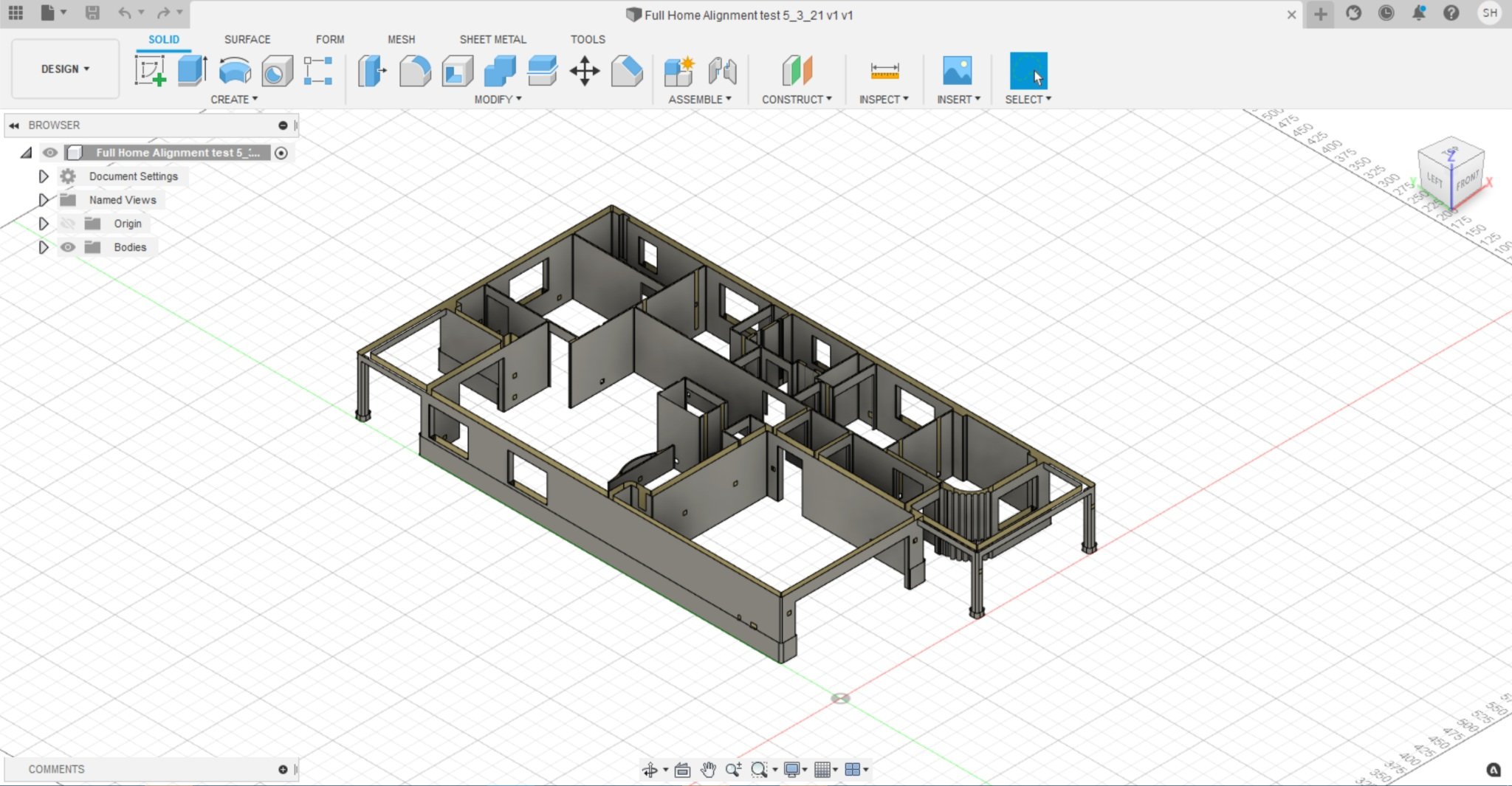Show the hidden Origin folder

[x=67, y=224]
